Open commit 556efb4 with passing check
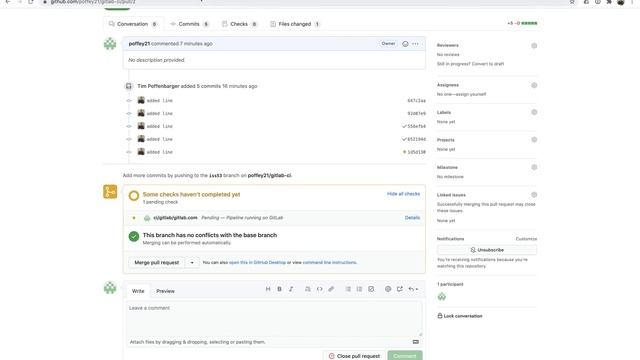The image size is (640, 360). click(416, 127)
